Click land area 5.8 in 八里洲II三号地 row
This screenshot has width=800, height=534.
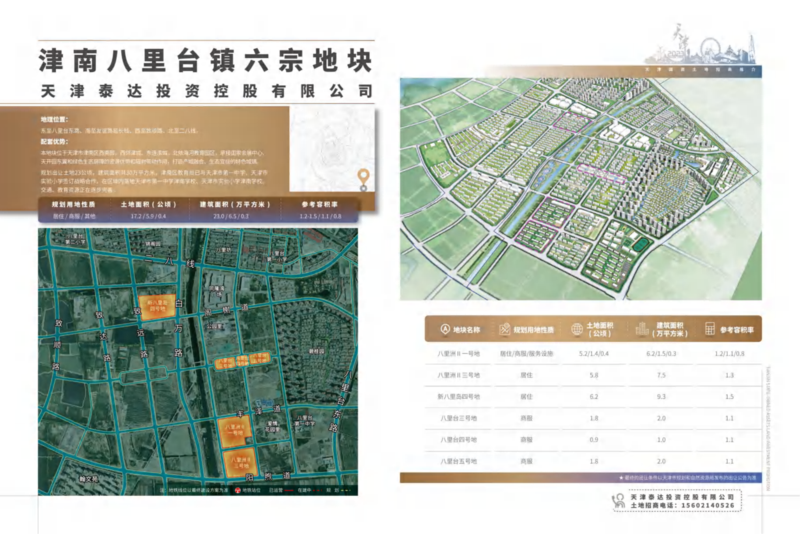tap(594, 375)
